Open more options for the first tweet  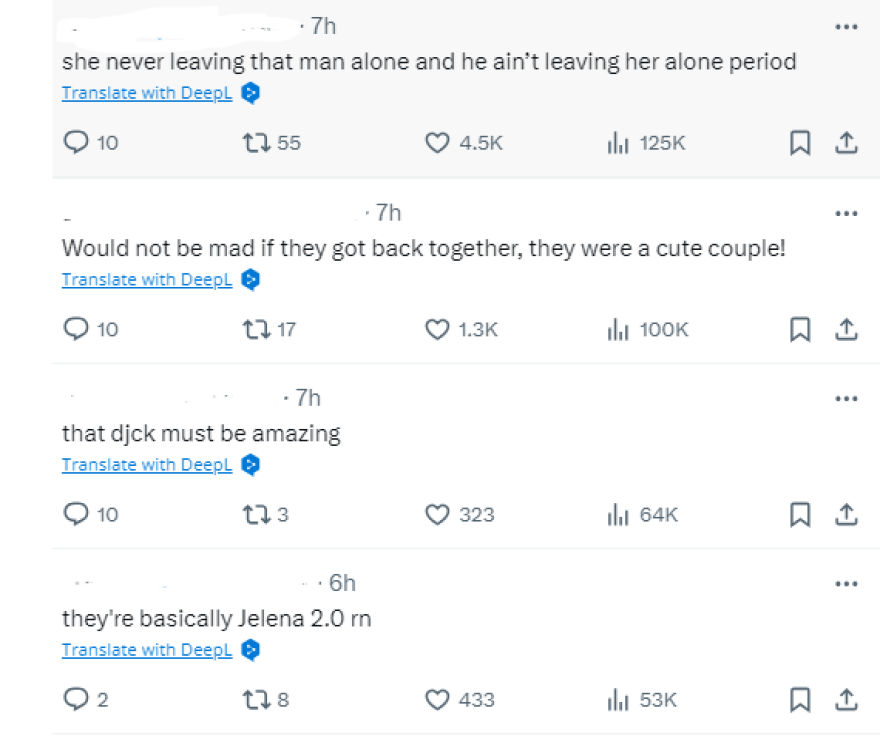[846, 26]
